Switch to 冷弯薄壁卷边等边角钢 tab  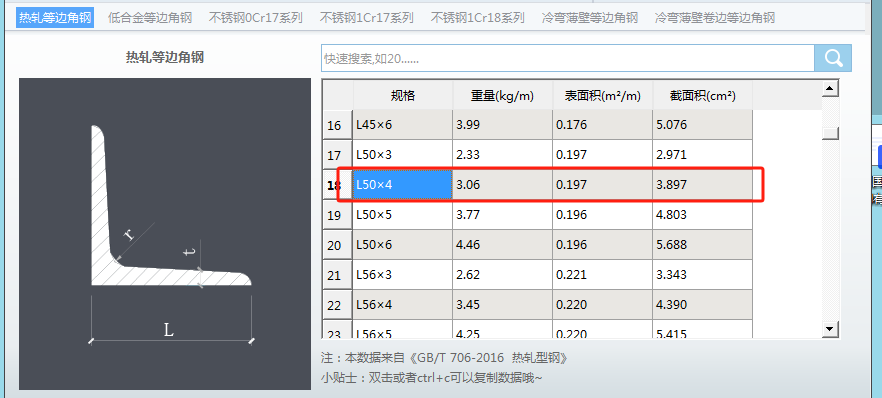(x=715, y=17)
